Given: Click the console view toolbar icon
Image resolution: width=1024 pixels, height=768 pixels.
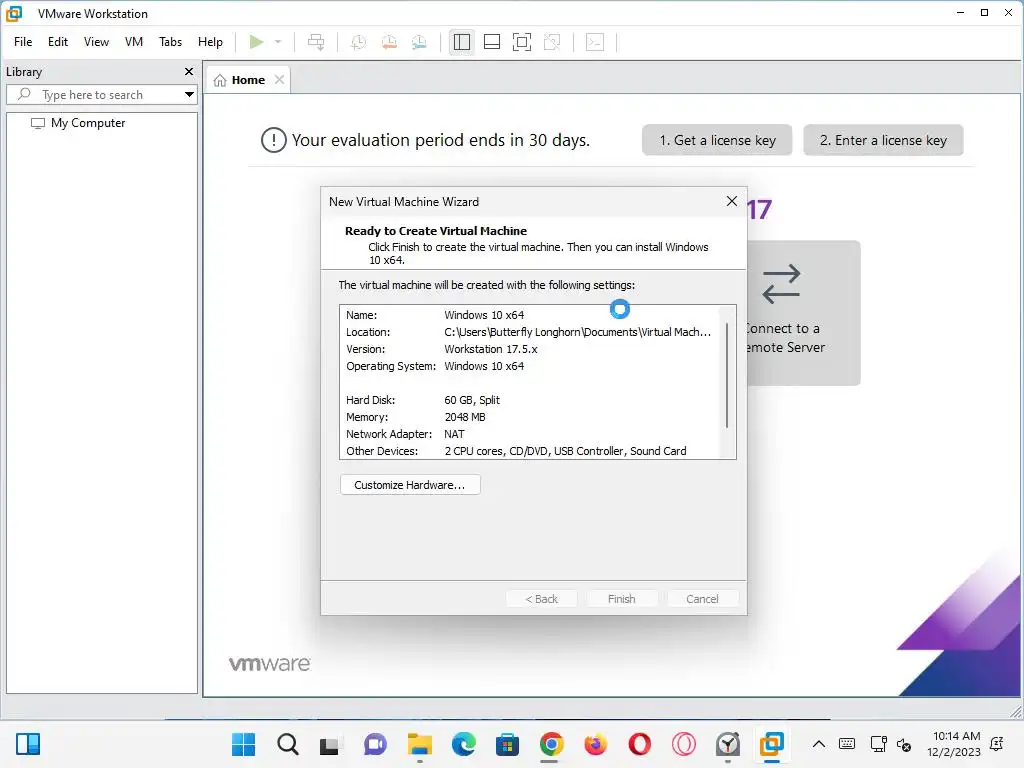Looking at the screenshot, I should (x=595, y=42).
